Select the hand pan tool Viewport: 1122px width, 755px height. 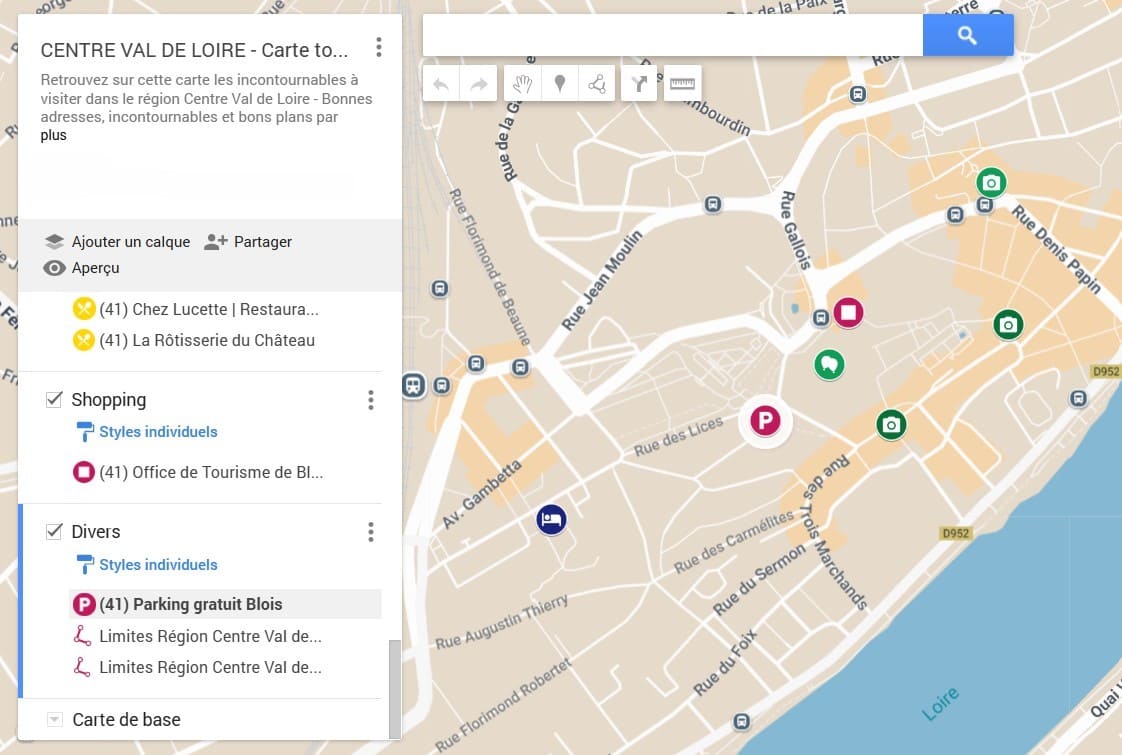tap(522, 84)
